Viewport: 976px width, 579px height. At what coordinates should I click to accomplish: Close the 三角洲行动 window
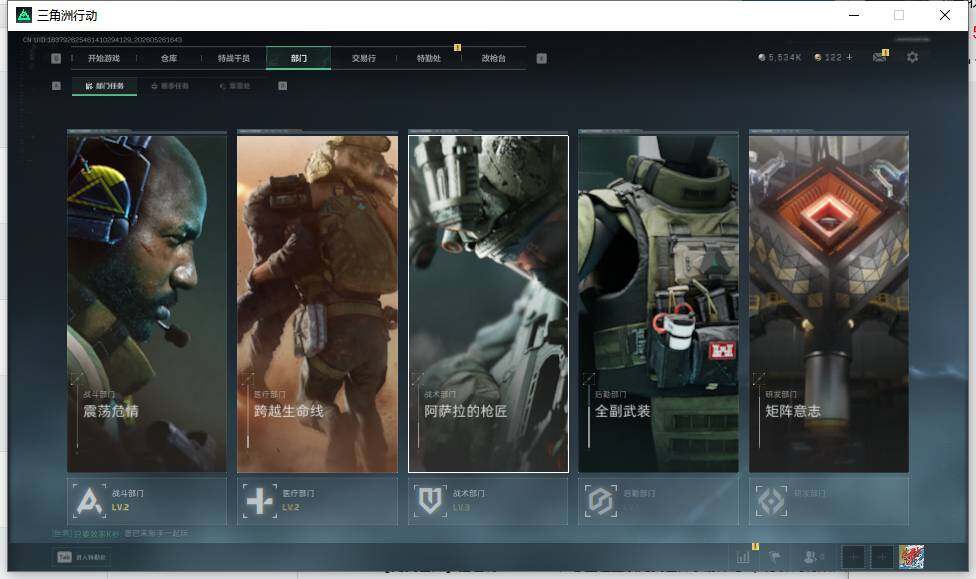pos(945,15)
